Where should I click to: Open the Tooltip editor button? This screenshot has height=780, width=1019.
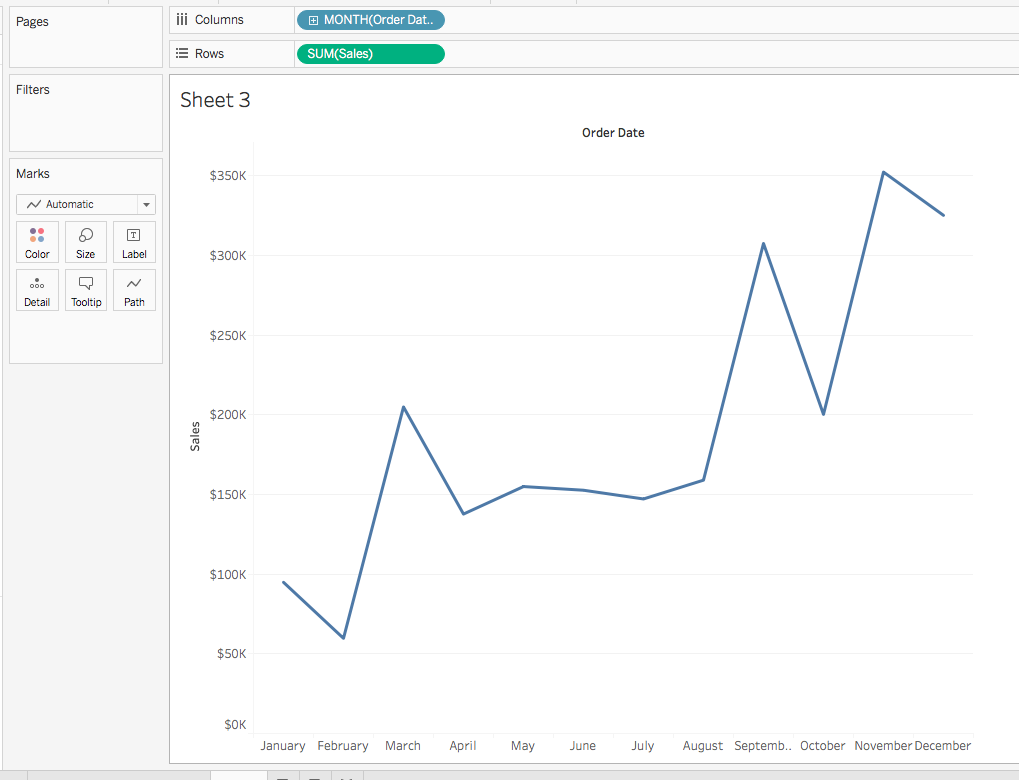click(86, 290)
